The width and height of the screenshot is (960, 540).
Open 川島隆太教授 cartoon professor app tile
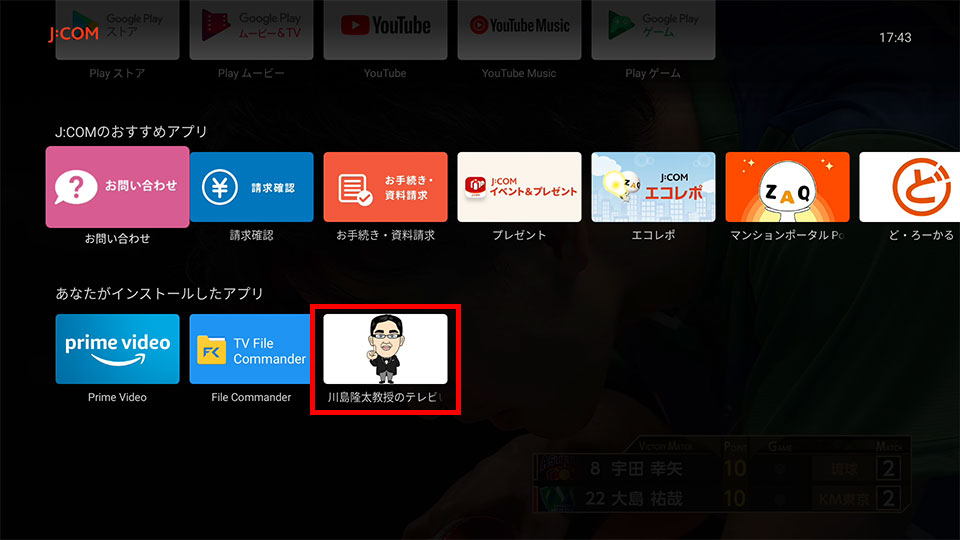coord(385,349)
